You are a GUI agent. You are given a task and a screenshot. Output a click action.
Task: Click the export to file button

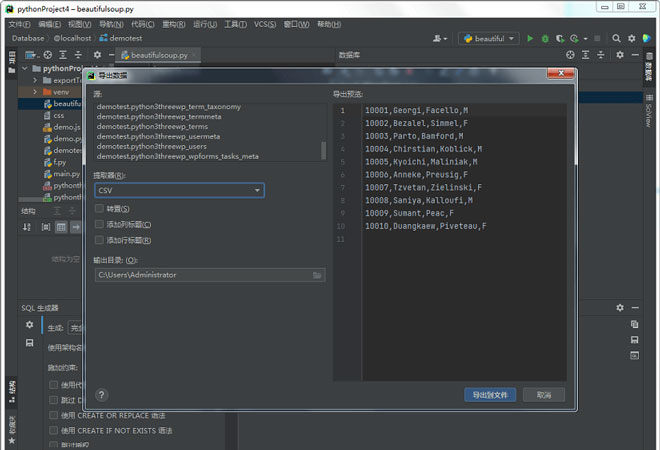[490, 395]
